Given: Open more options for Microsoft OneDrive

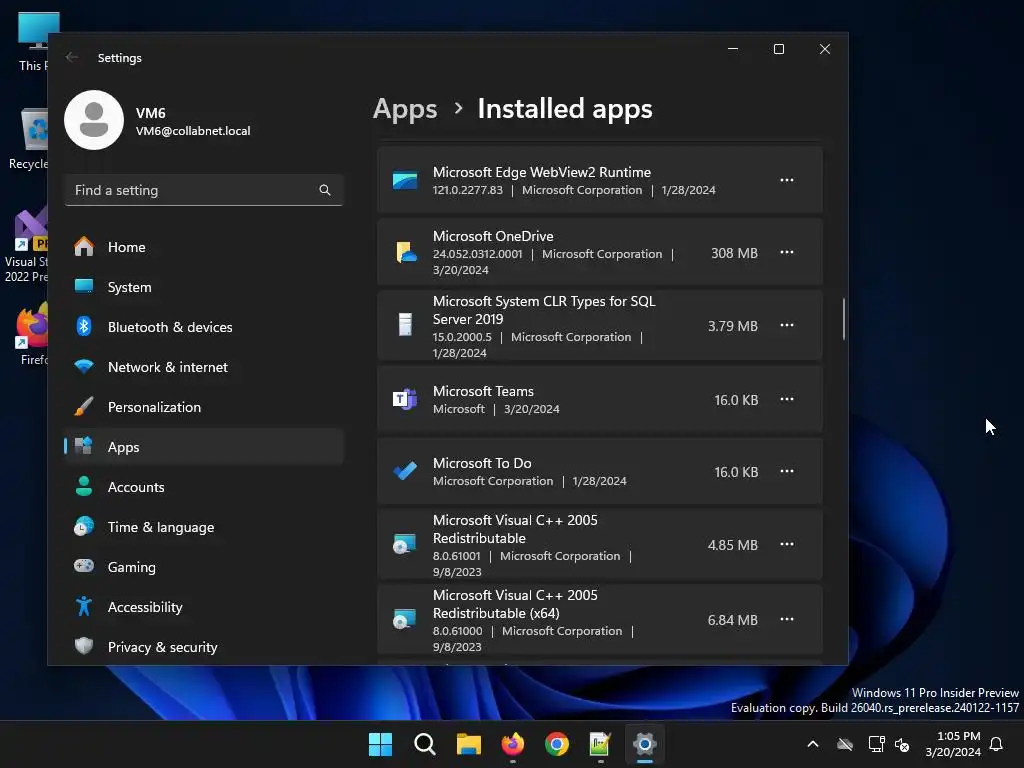Looking at the screenshot, I should pos(787,252).
